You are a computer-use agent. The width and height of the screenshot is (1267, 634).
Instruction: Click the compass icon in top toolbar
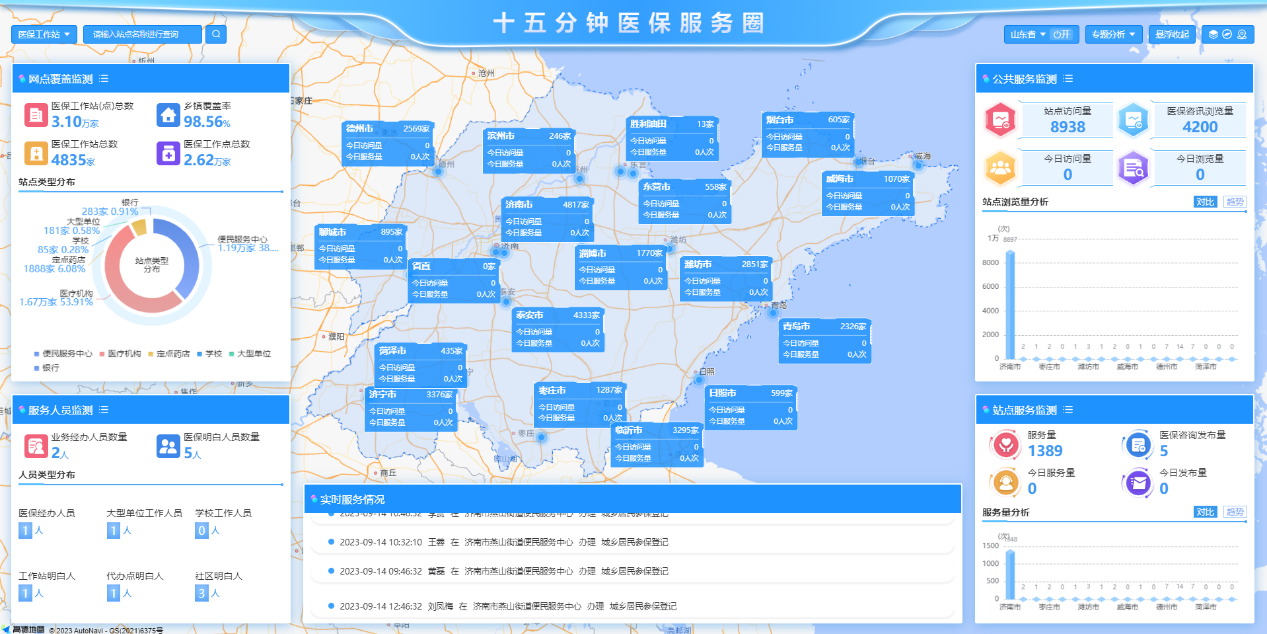(x=1227, y=34)
